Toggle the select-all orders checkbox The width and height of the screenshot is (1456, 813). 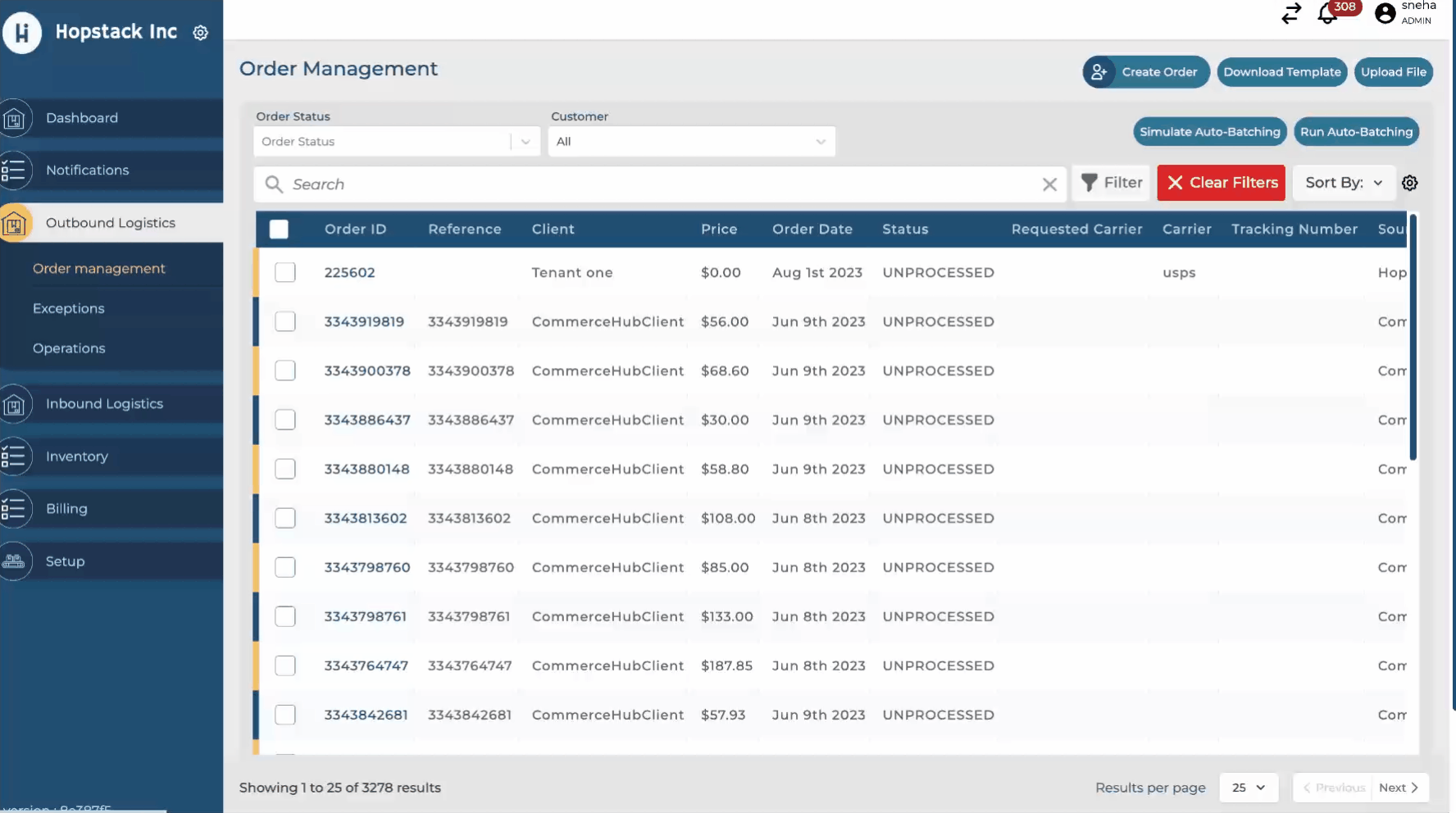(x=279, y=229)
